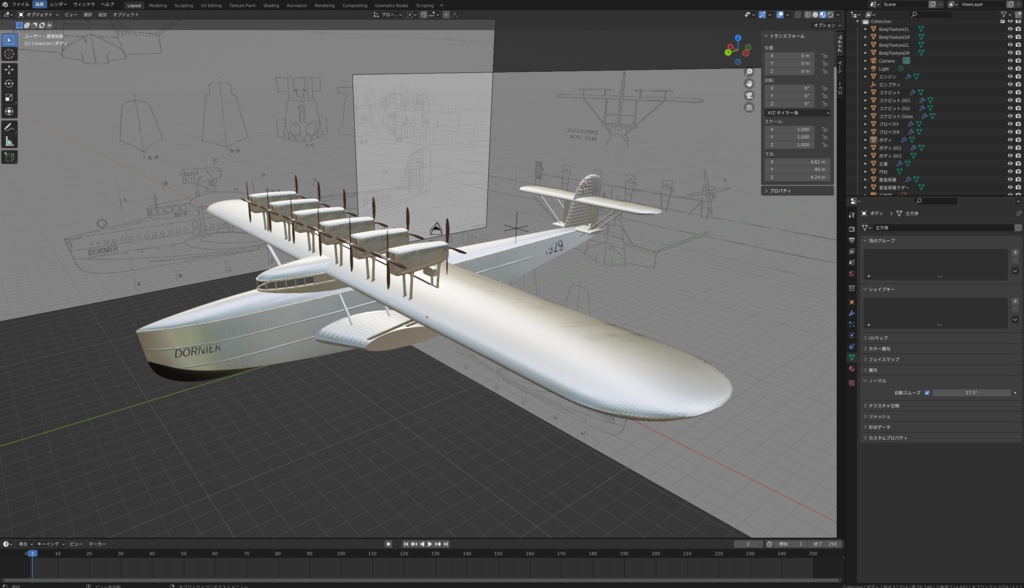Switch to the Shading workspace tab

click(x=270, y=5)
